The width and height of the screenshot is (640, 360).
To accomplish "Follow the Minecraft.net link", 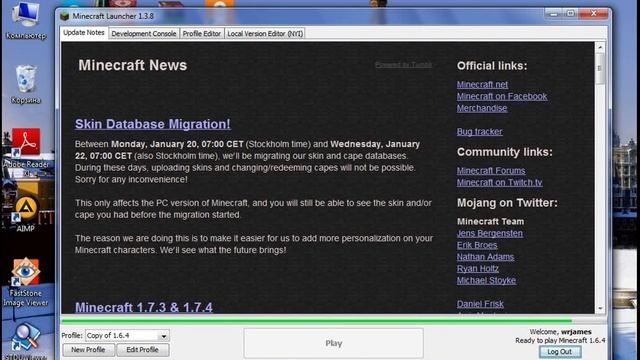I will [482, 84].
